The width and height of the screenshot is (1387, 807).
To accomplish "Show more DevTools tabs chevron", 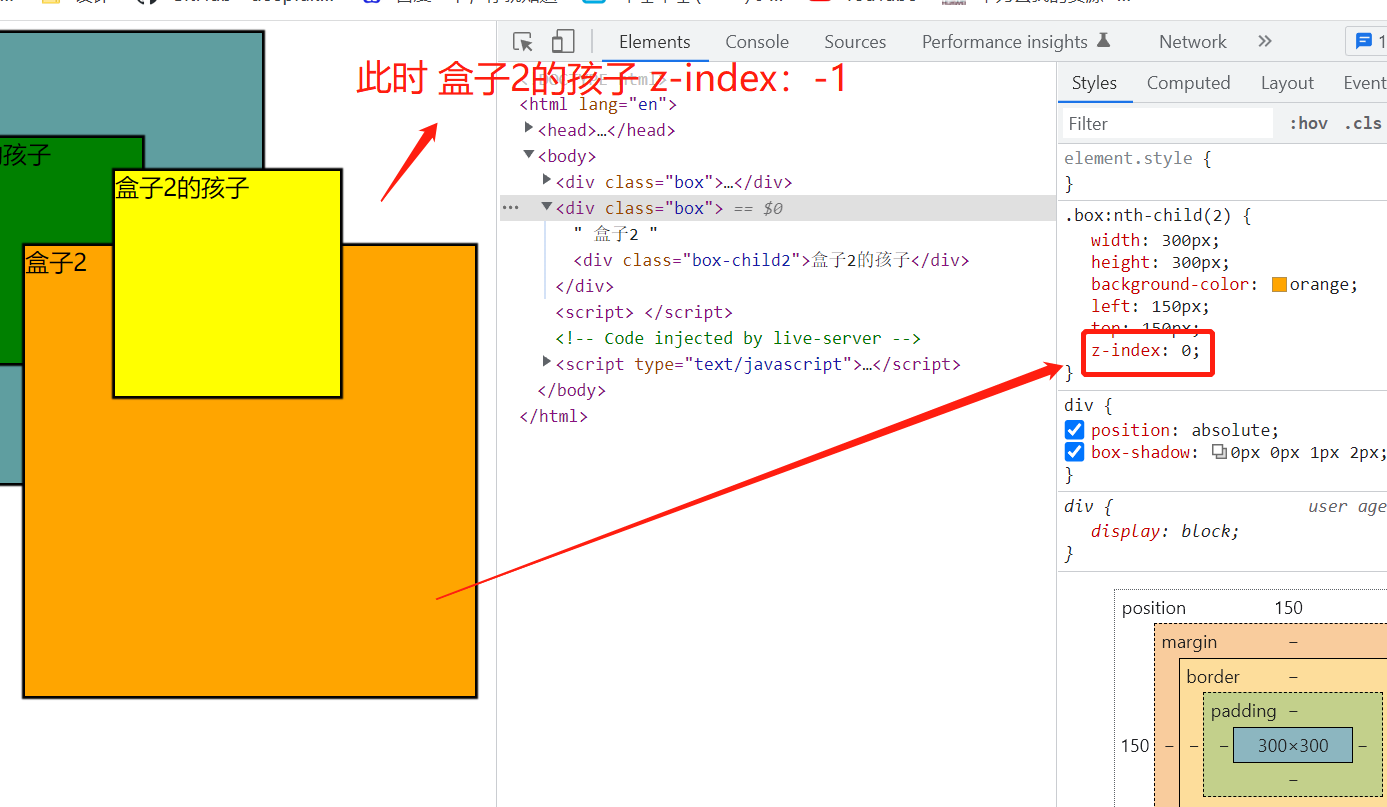I will coord(1265,41).
